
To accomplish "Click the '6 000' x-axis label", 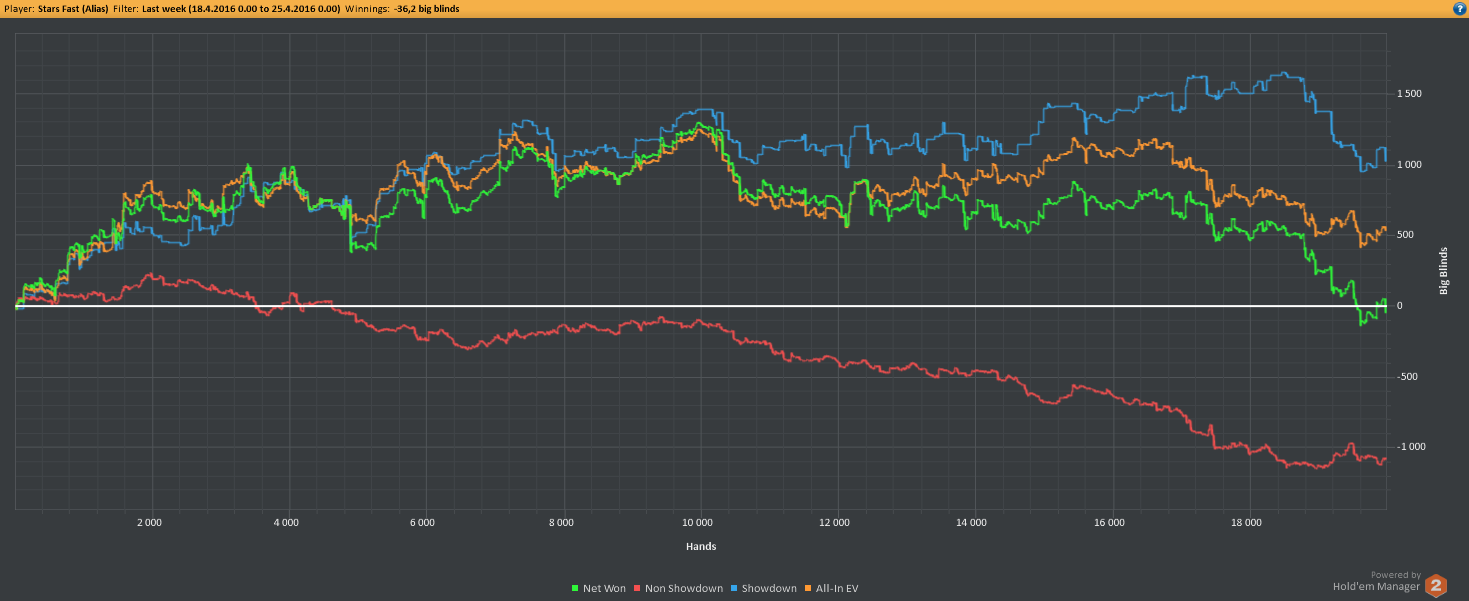I will click(x=422, y=522).
